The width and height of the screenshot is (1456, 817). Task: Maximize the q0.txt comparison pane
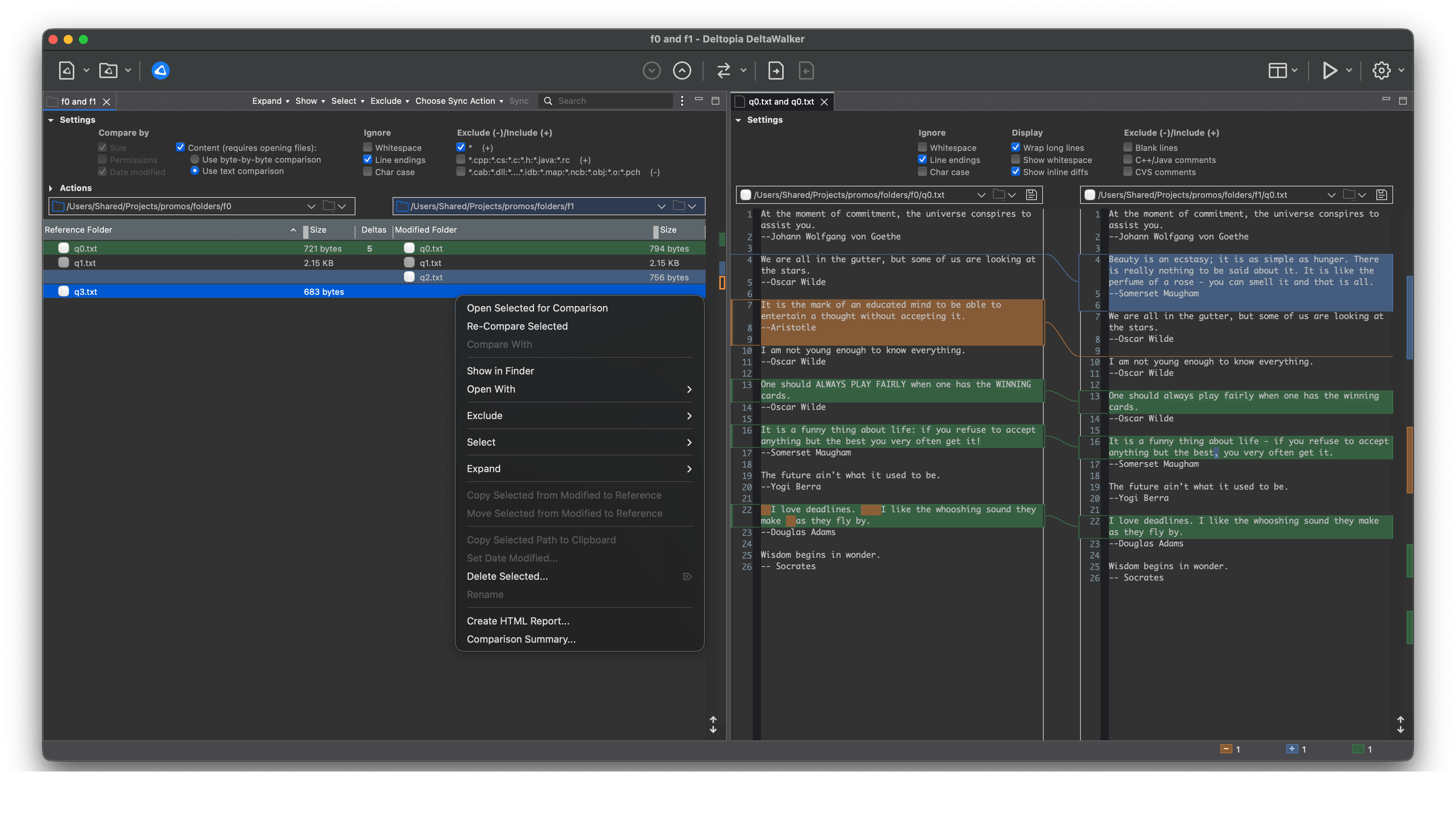pyautogui.click(x=1402, y=100)
